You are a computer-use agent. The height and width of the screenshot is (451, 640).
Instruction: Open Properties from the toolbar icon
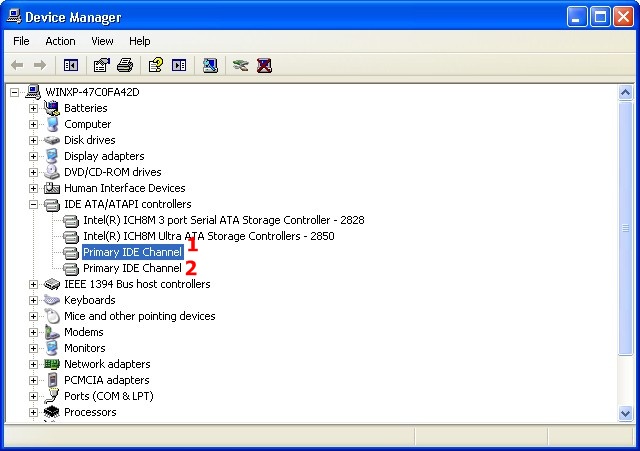102,65
